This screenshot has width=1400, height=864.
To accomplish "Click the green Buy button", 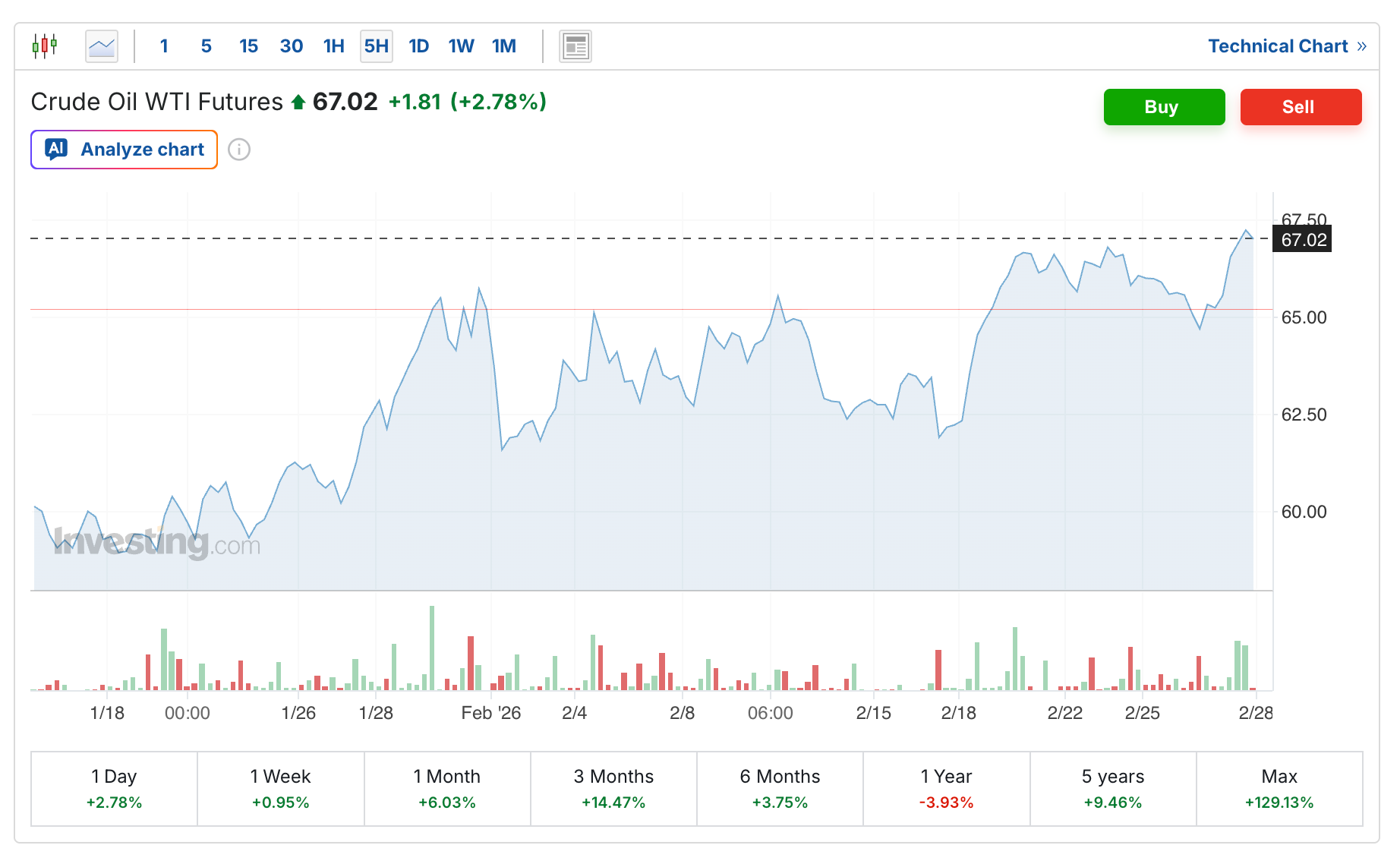I will click(x=1165, y=107).
